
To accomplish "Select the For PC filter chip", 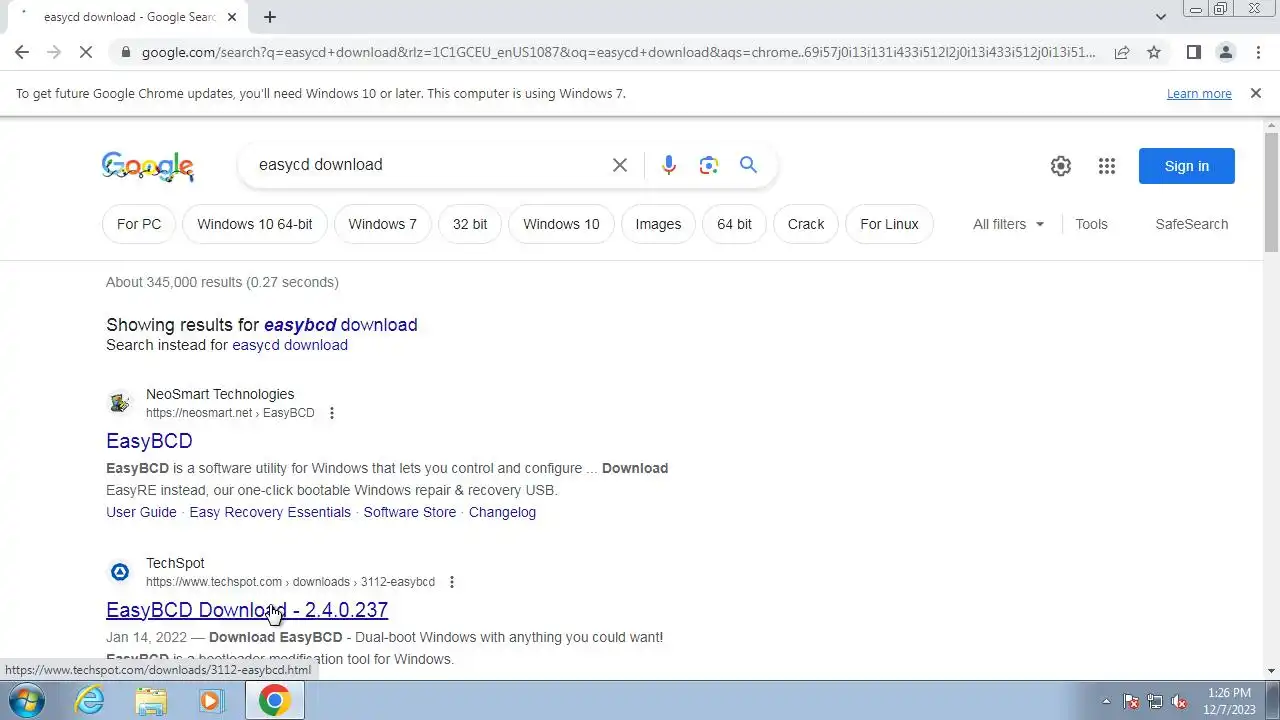I will coord(139,224).
